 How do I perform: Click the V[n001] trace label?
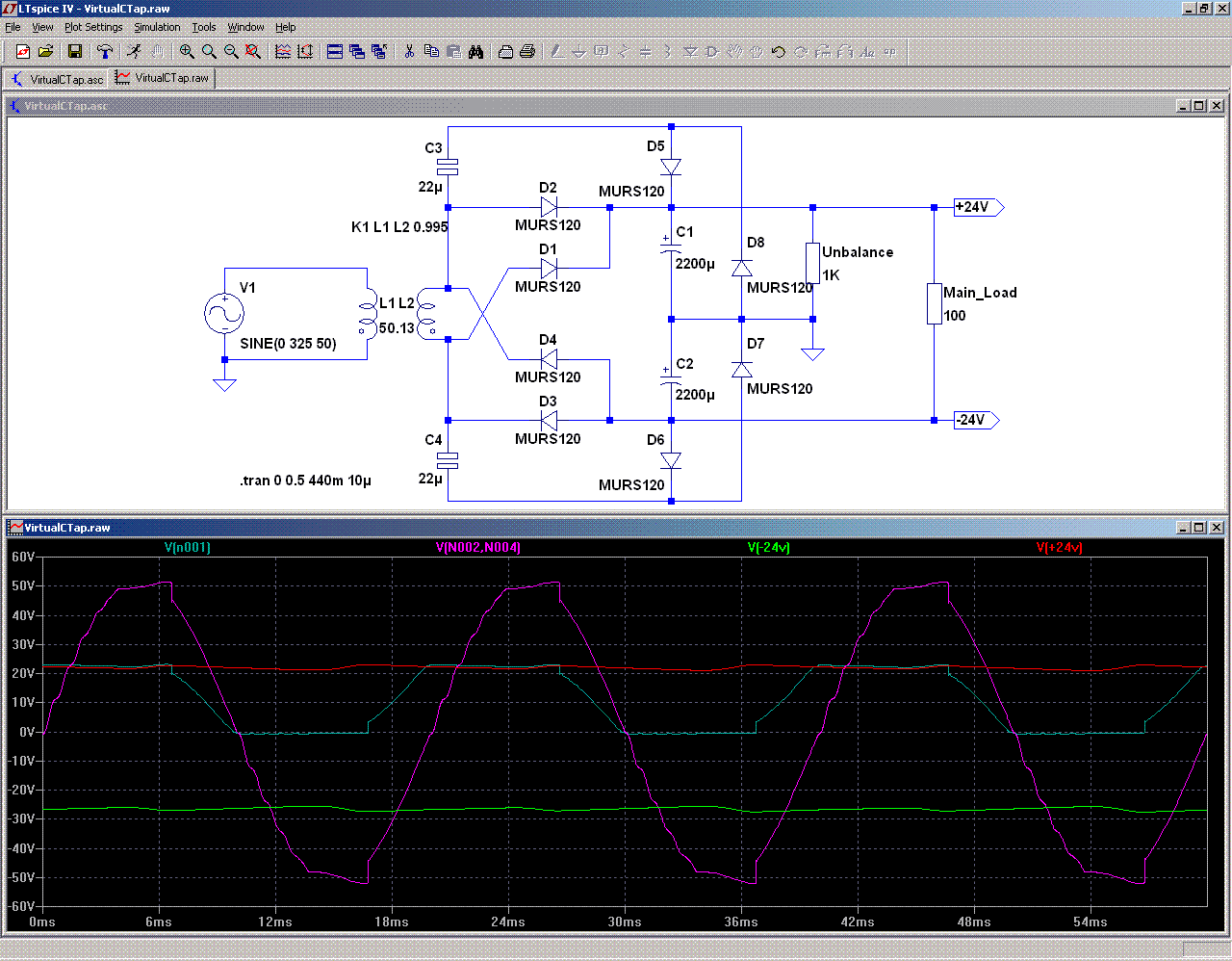click(x=187, y=547)
